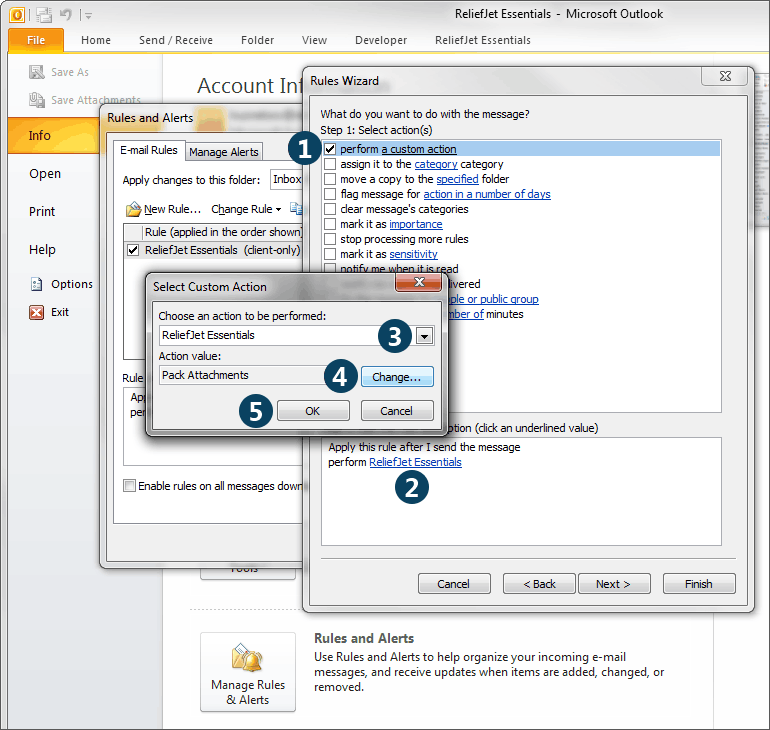
Task: Click the Manage Rules & Alerts bell icon
Action: tap(248, 657)
